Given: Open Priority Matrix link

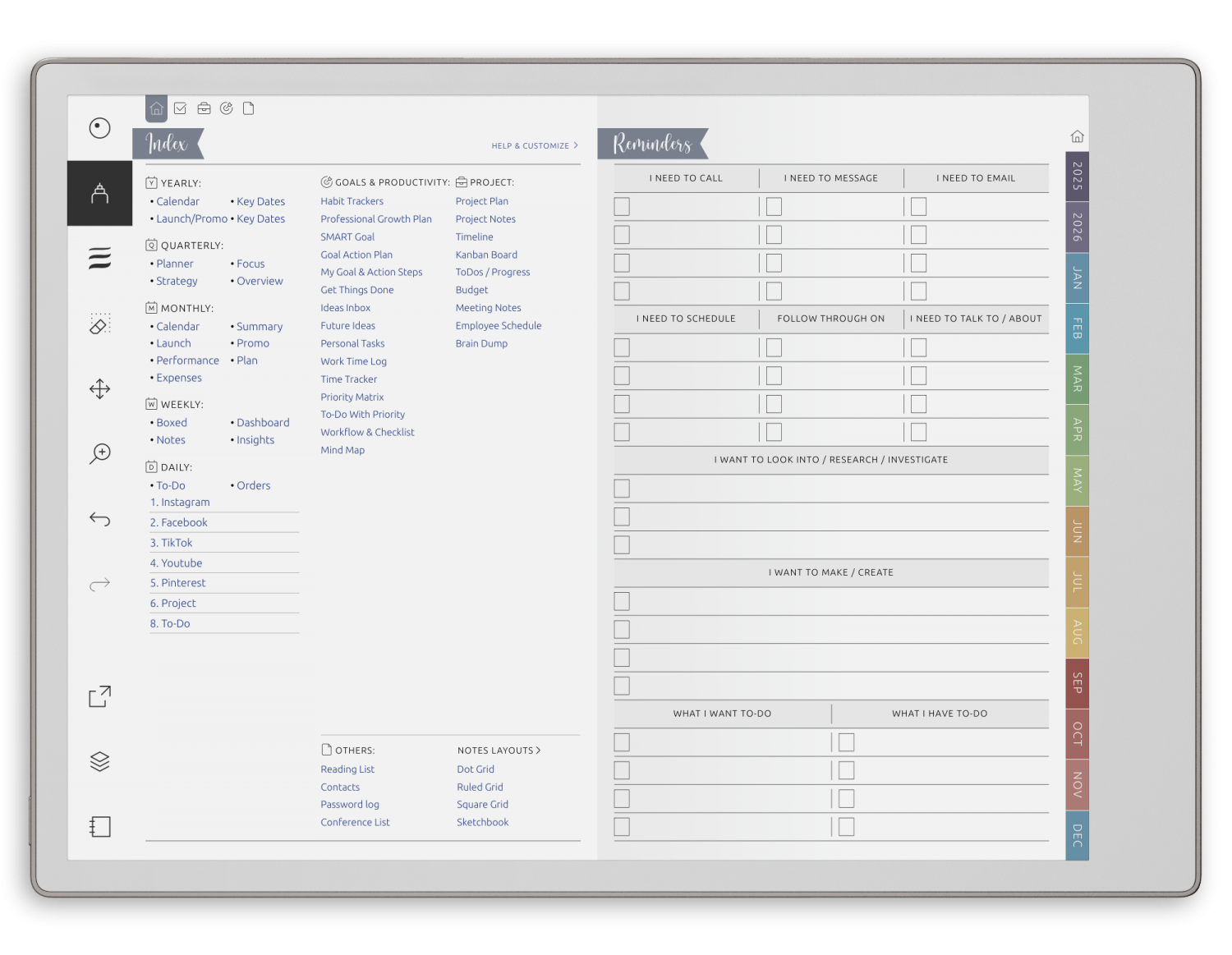Looking at the screenshot, I should pyautogui.click(x=352, y=397).
